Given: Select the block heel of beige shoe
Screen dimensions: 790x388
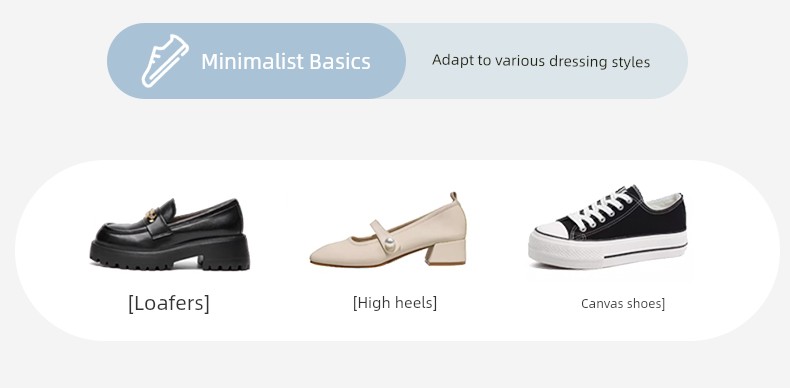Looking at the screenshot, I should click(x=446, y=252).
